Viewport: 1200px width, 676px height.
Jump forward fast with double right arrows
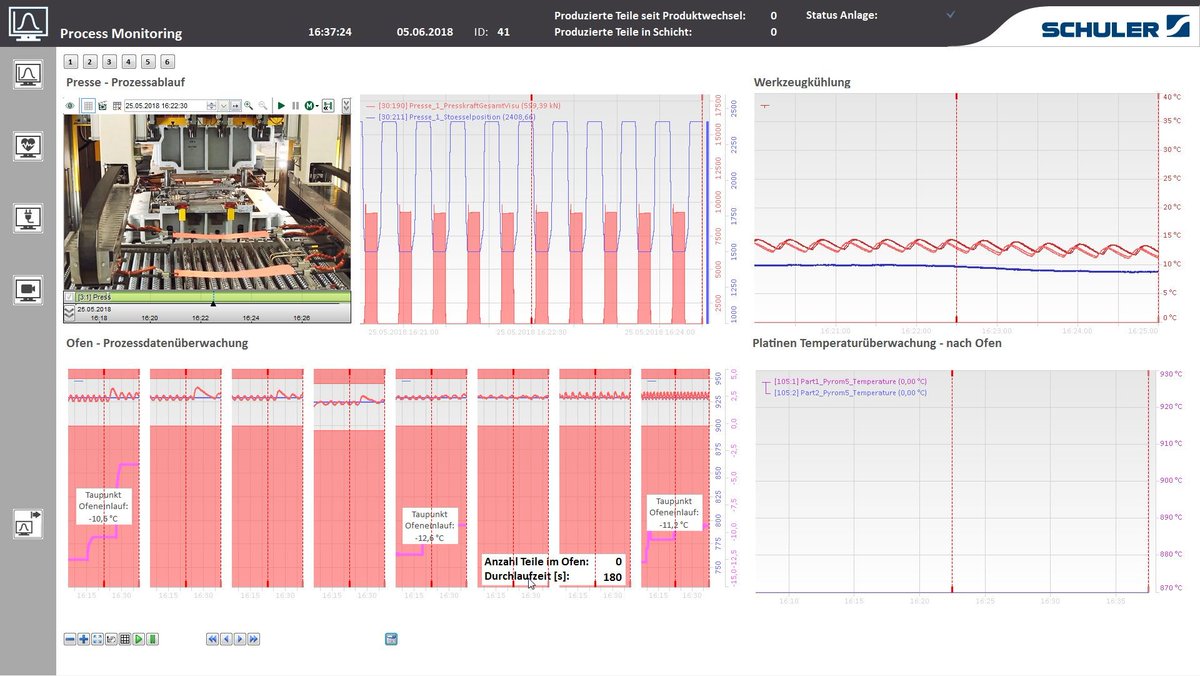click(254, 639)
